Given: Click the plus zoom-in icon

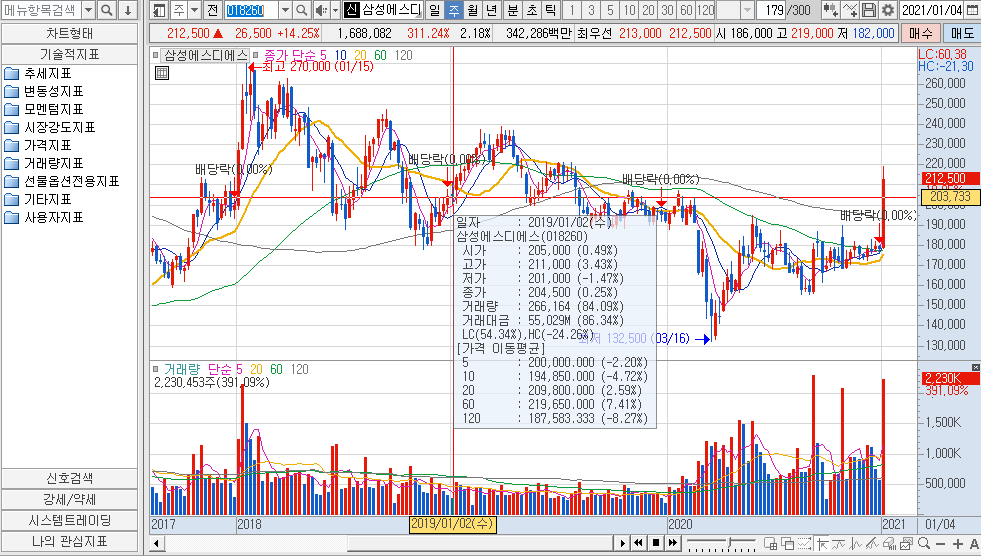Looking at the screenshot, I should point(957,543).
